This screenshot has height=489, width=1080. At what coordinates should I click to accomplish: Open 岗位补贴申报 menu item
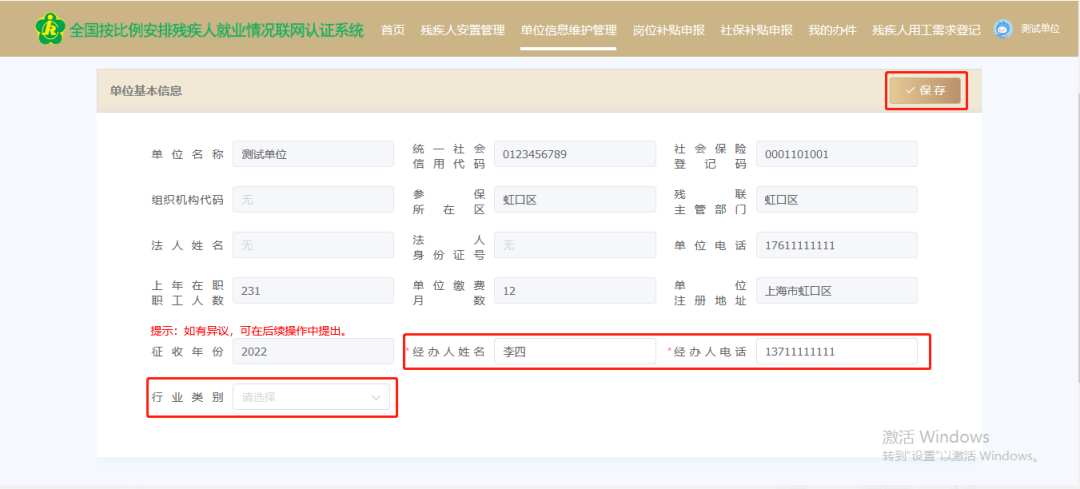coord(669,30)
